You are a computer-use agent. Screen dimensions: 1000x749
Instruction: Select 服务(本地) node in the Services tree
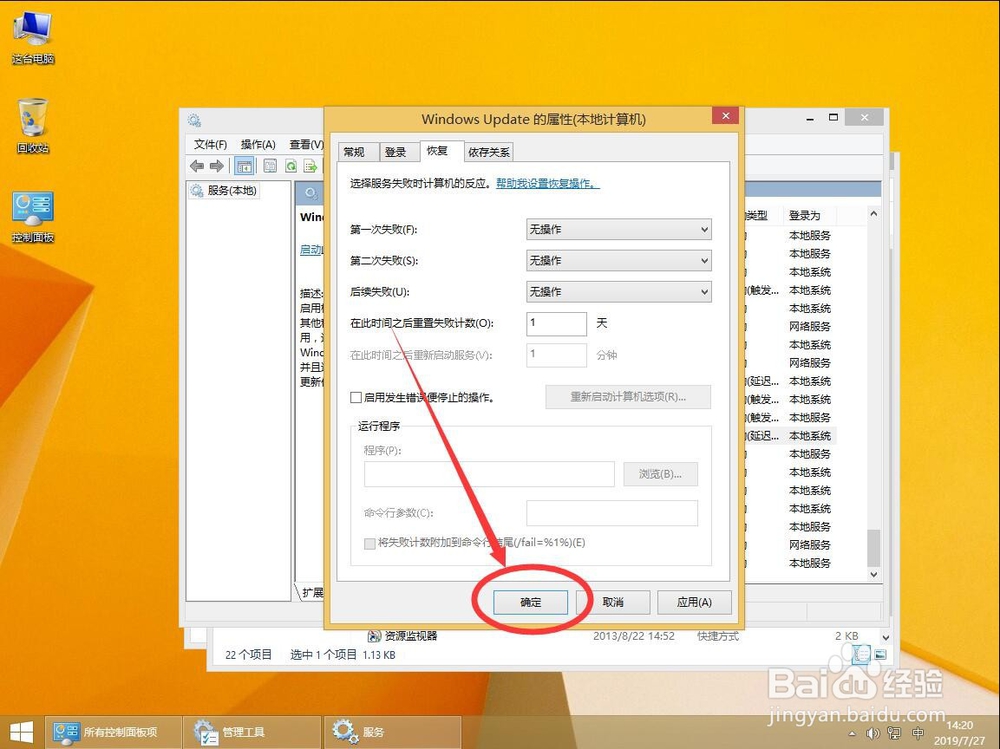(225, 190)
